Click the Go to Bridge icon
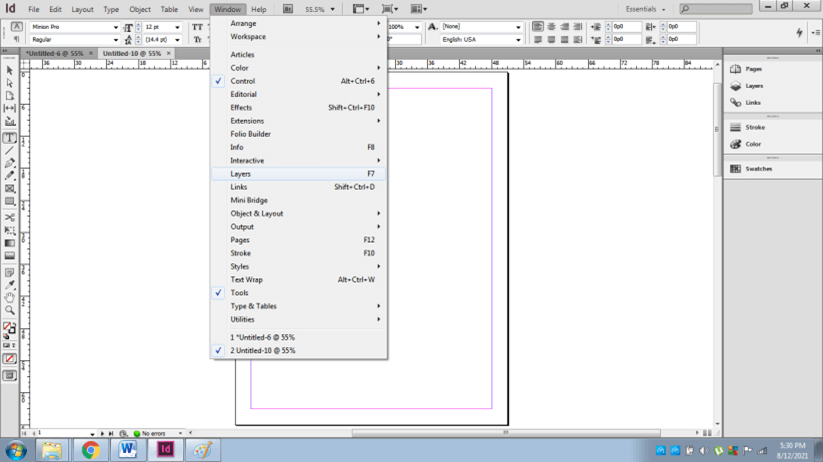823x462 pixels. 288,9
